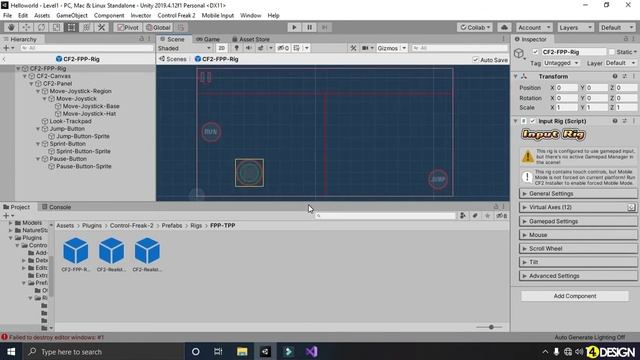Expand the General Settings section
The width and height of the screenshot is (640, 360).
click(578, 194)
